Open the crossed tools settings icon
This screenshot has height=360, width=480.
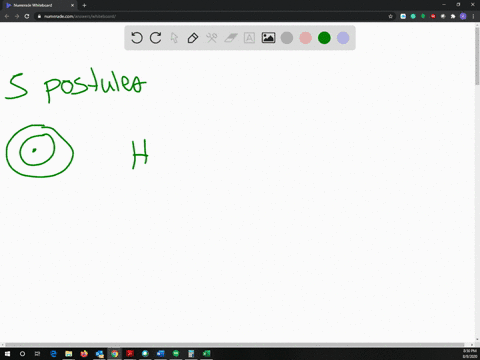coord(212,38)
